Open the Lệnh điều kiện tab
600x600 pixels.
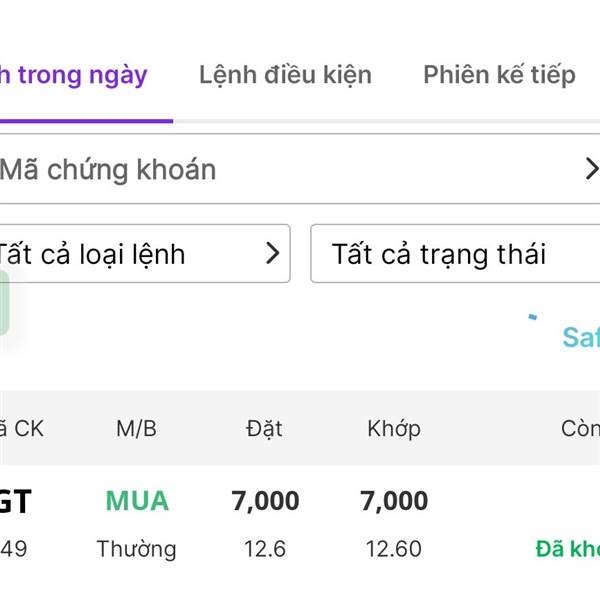tap(285, 75)
